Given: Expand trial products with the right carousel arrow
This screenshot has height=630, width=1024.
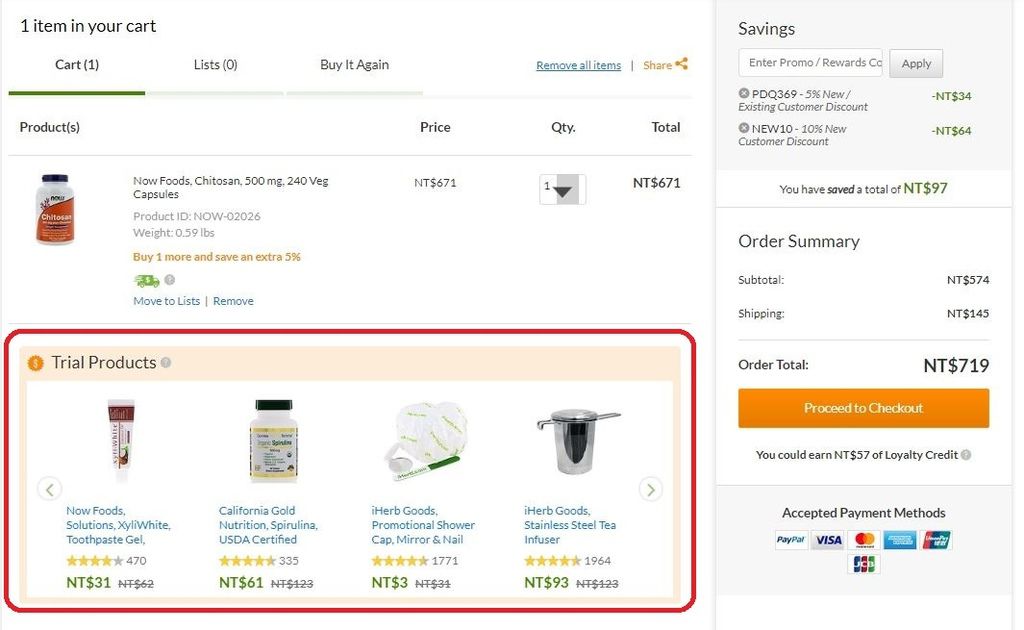Looking at the screenshot, I should [650, 489].
